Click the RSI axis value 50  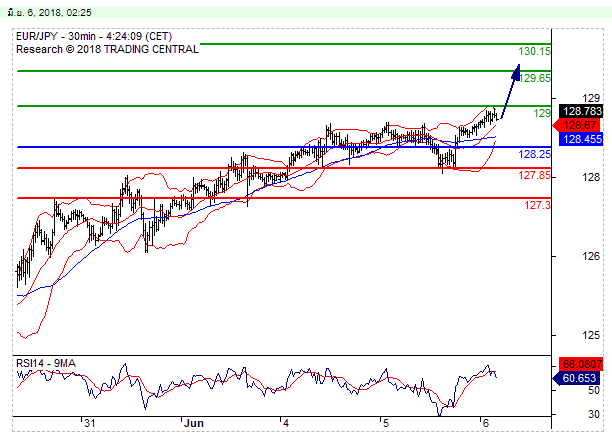[x=594, y=390]
